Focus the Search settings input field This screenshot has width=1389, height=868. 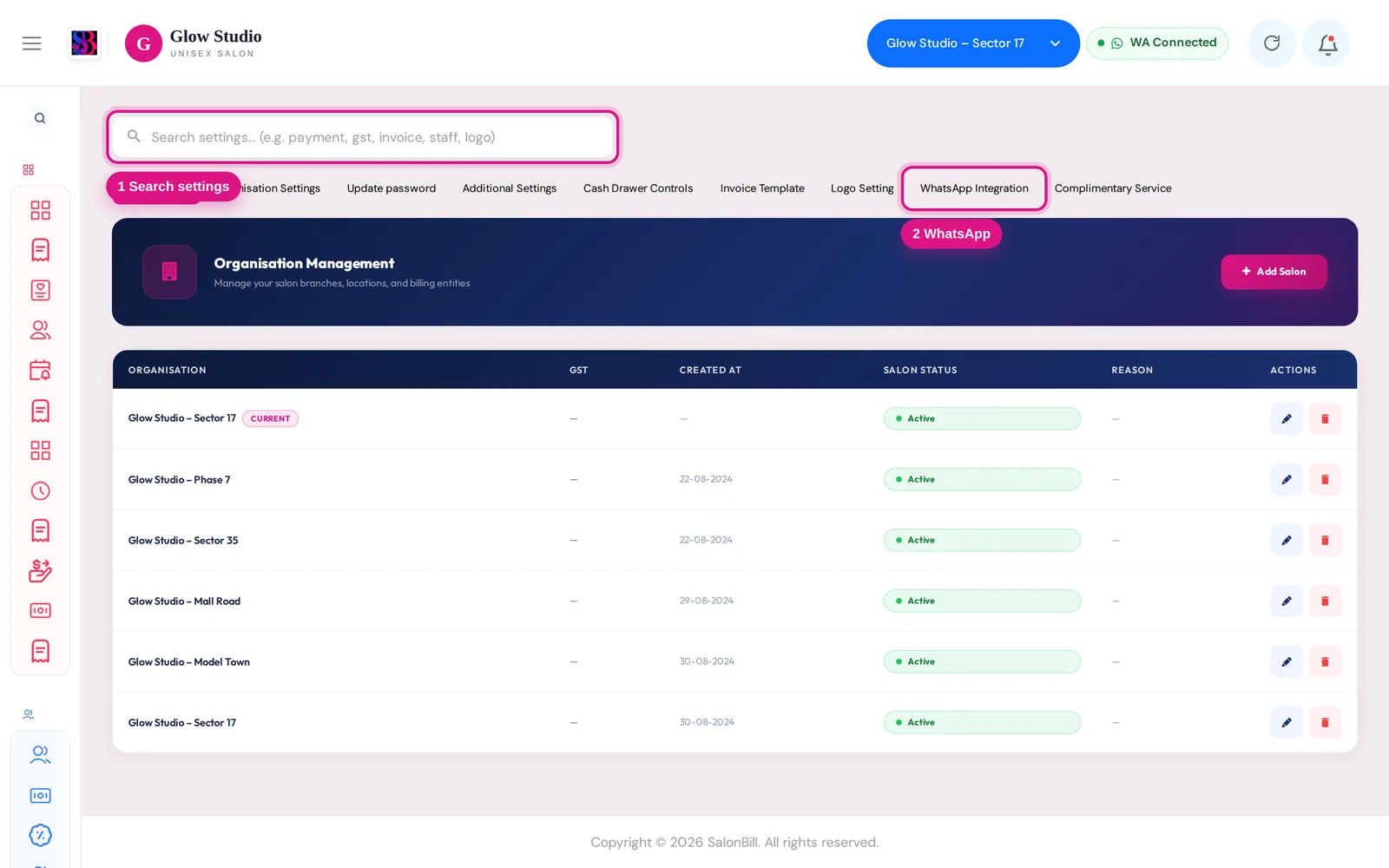pyautogui.click(x=363, y=137)
